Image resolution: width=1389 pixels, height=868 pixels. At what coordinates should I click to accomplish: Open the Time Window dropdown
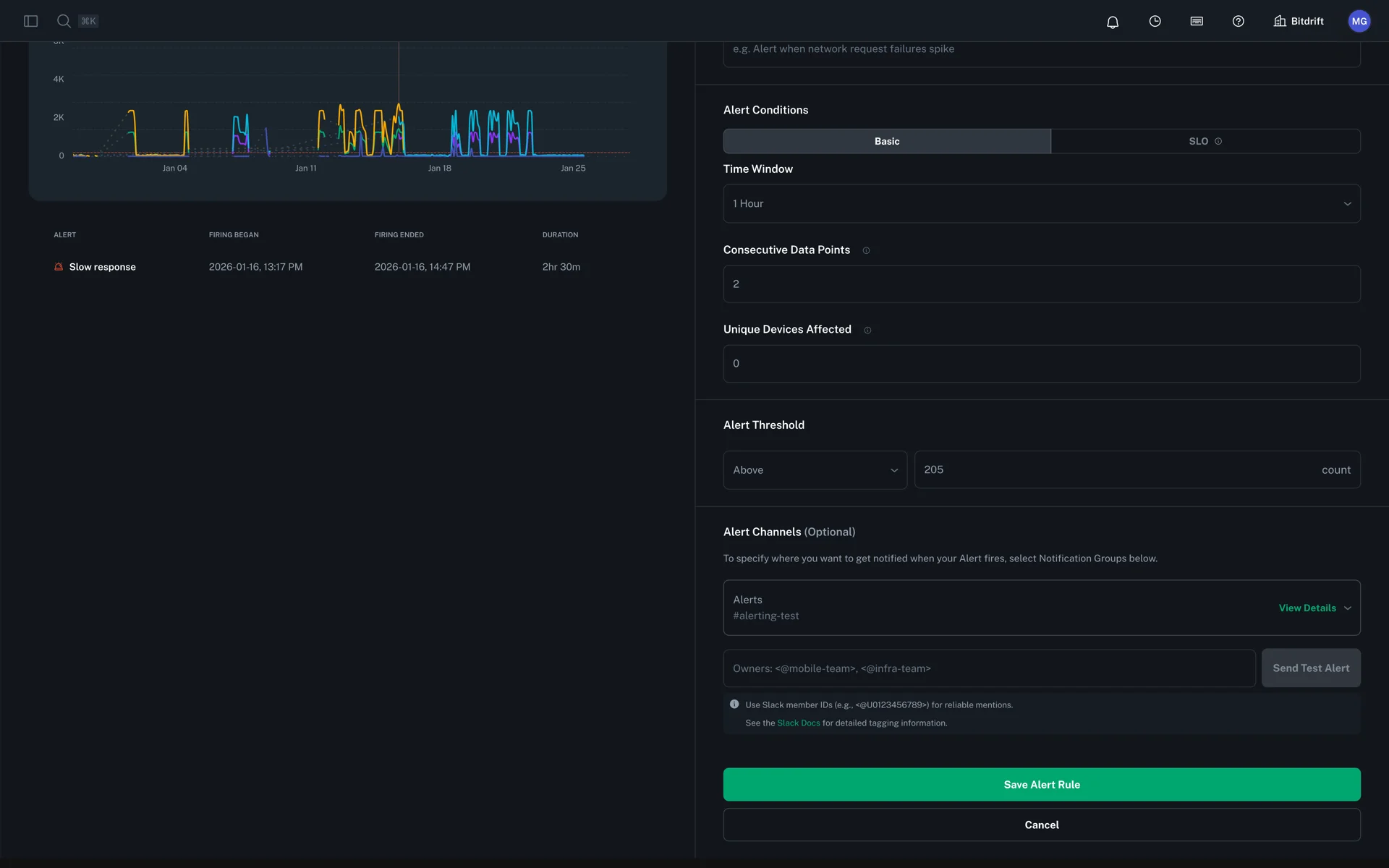click(x=1042, y=203)
